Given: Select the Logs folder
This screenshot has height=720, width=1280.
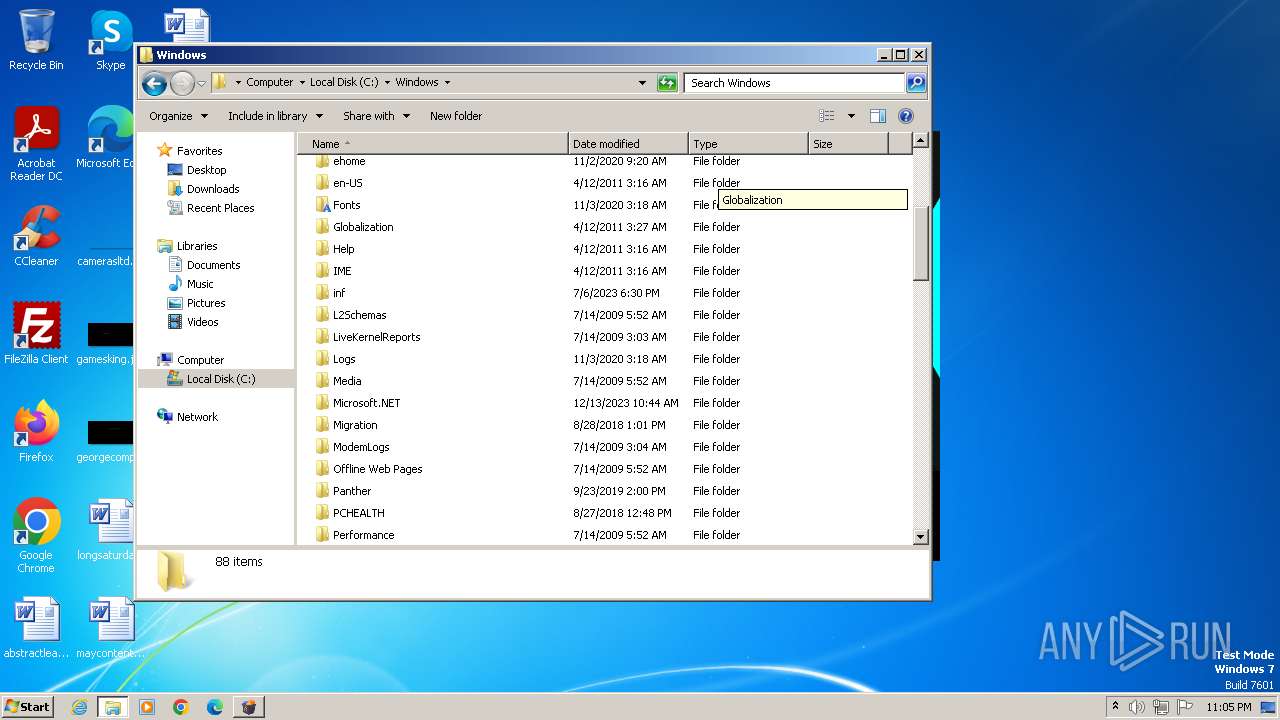Looking at the screenshot, I should (344, 359).
